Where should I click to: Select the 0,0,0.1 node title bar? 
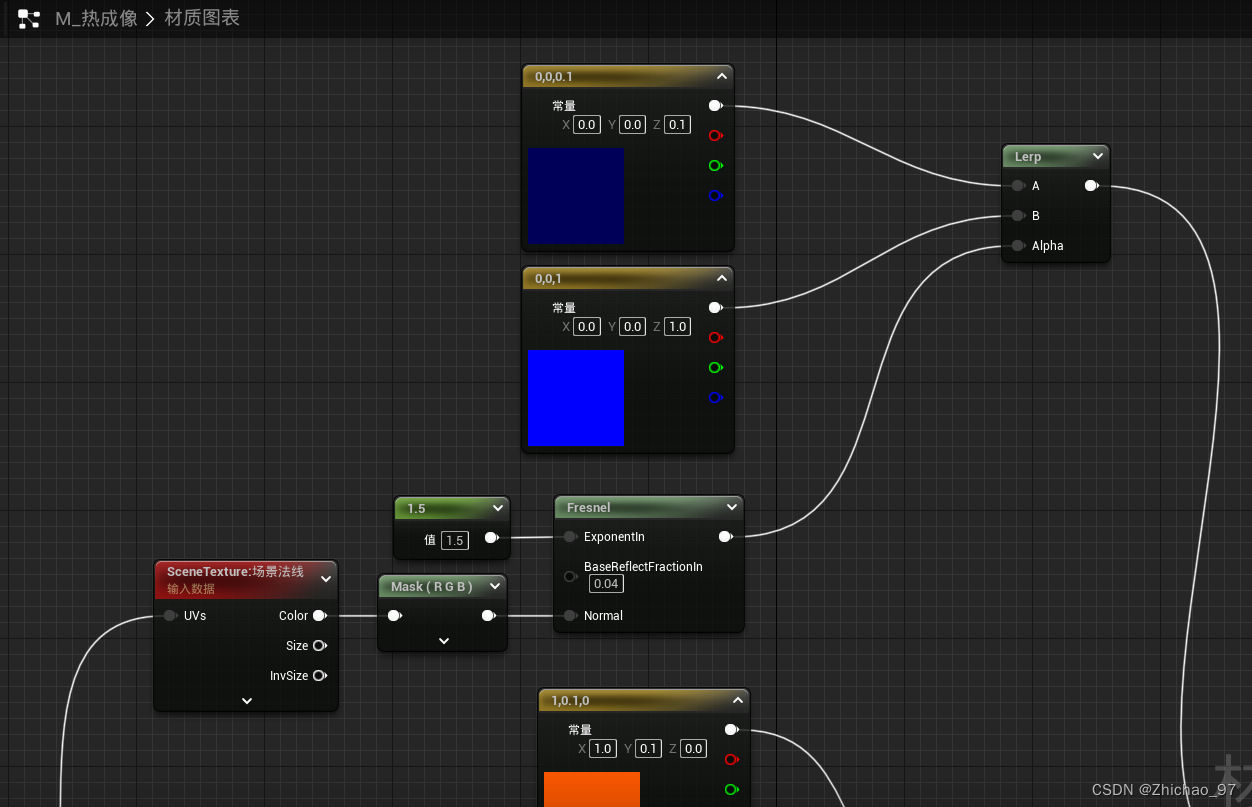tap(628, 76)
